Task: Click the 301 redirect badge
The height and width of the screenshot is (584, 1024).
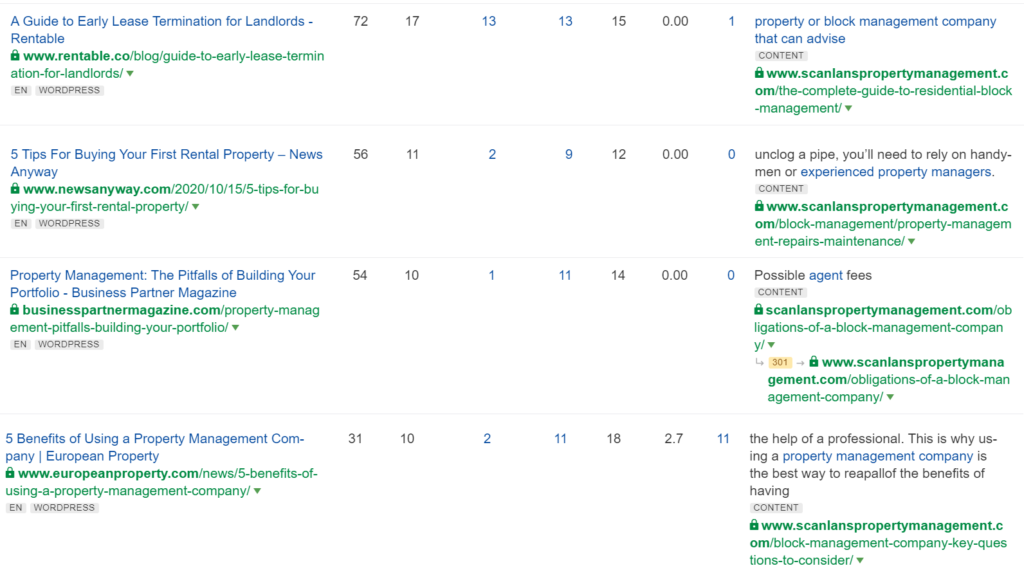Action: pyautogui.click(x=780, y=362)
